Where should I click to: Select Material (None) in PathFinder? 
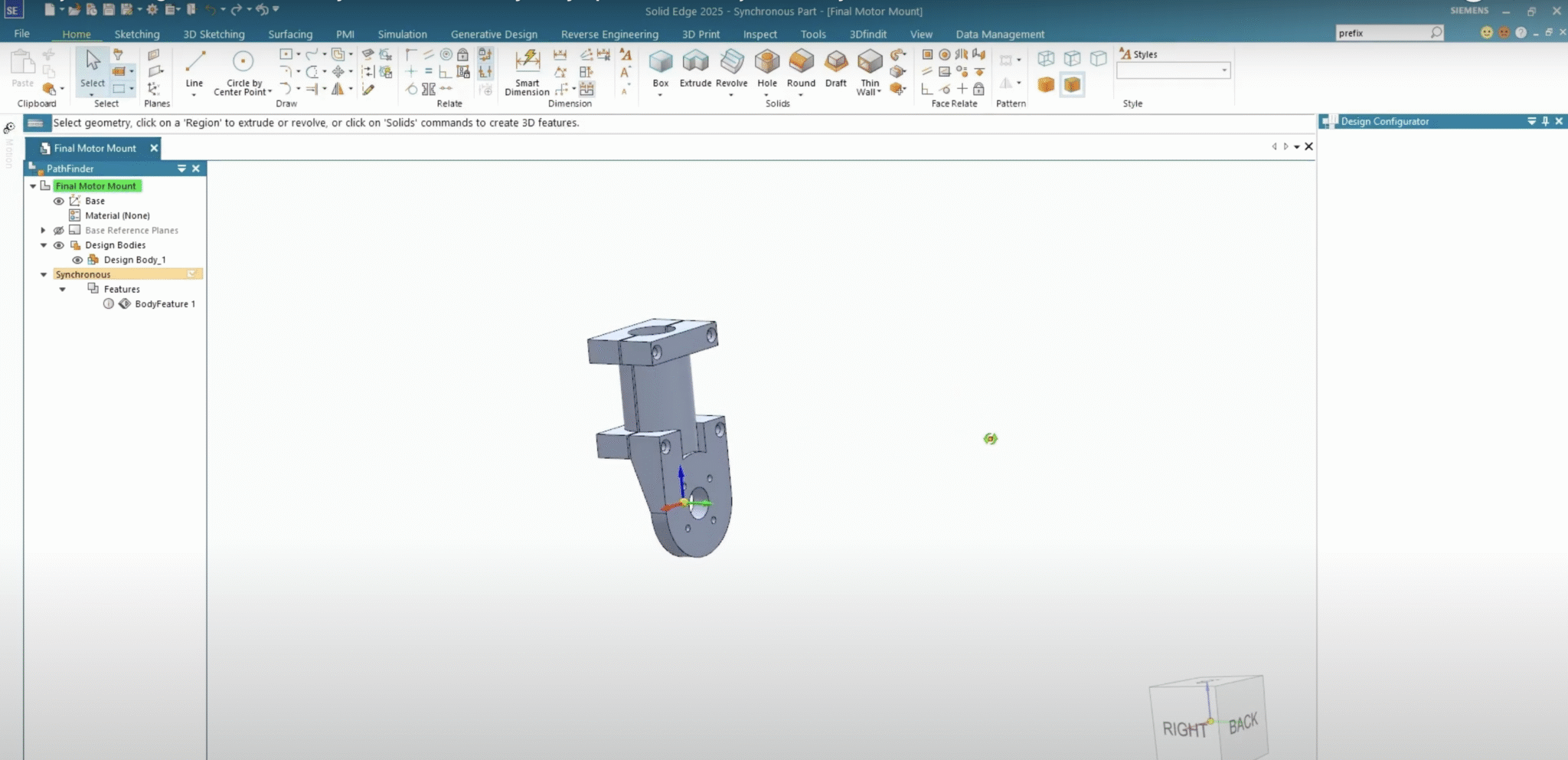tap(119, 215)
